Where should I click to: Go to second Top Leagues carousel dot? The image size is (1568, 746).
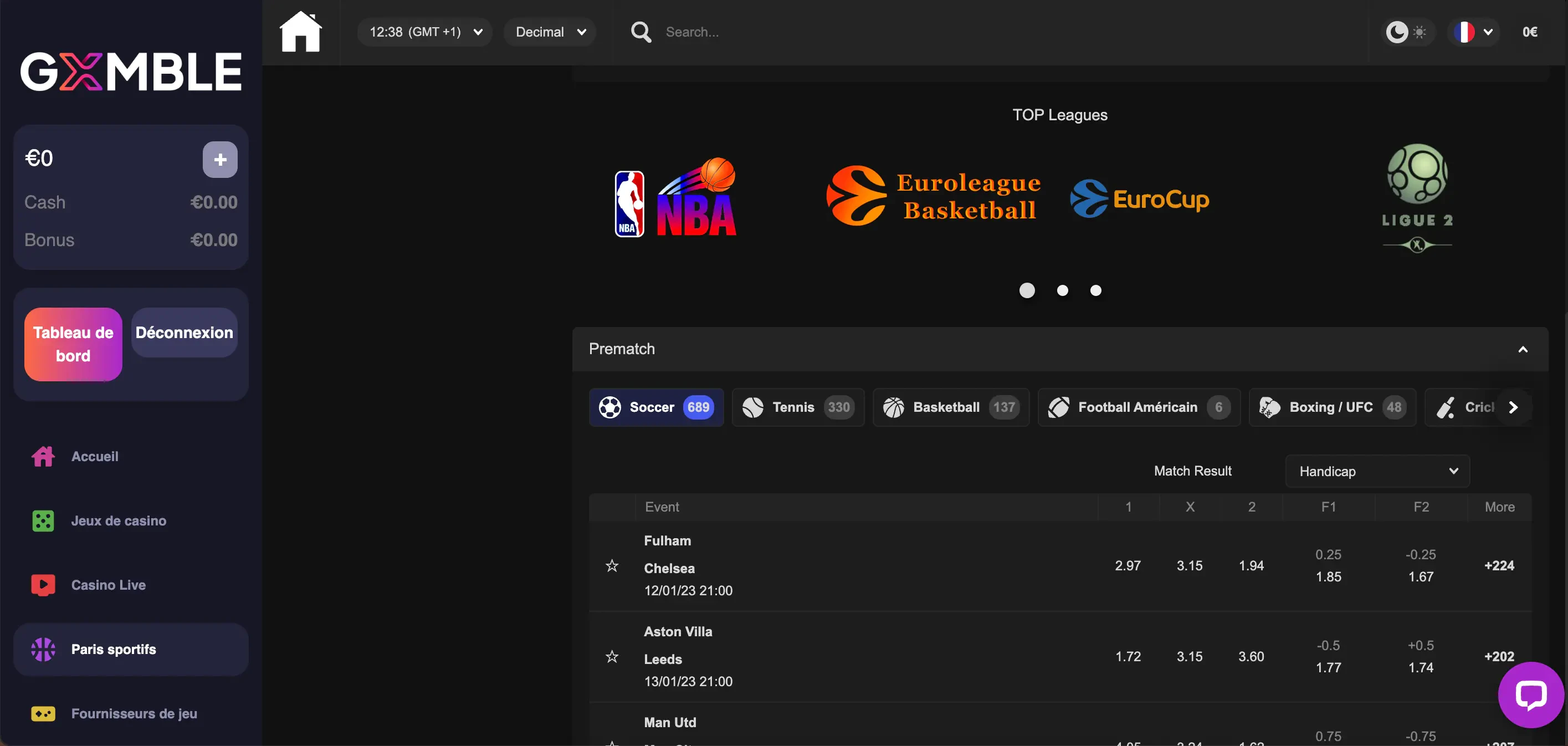coord(1062,290)
